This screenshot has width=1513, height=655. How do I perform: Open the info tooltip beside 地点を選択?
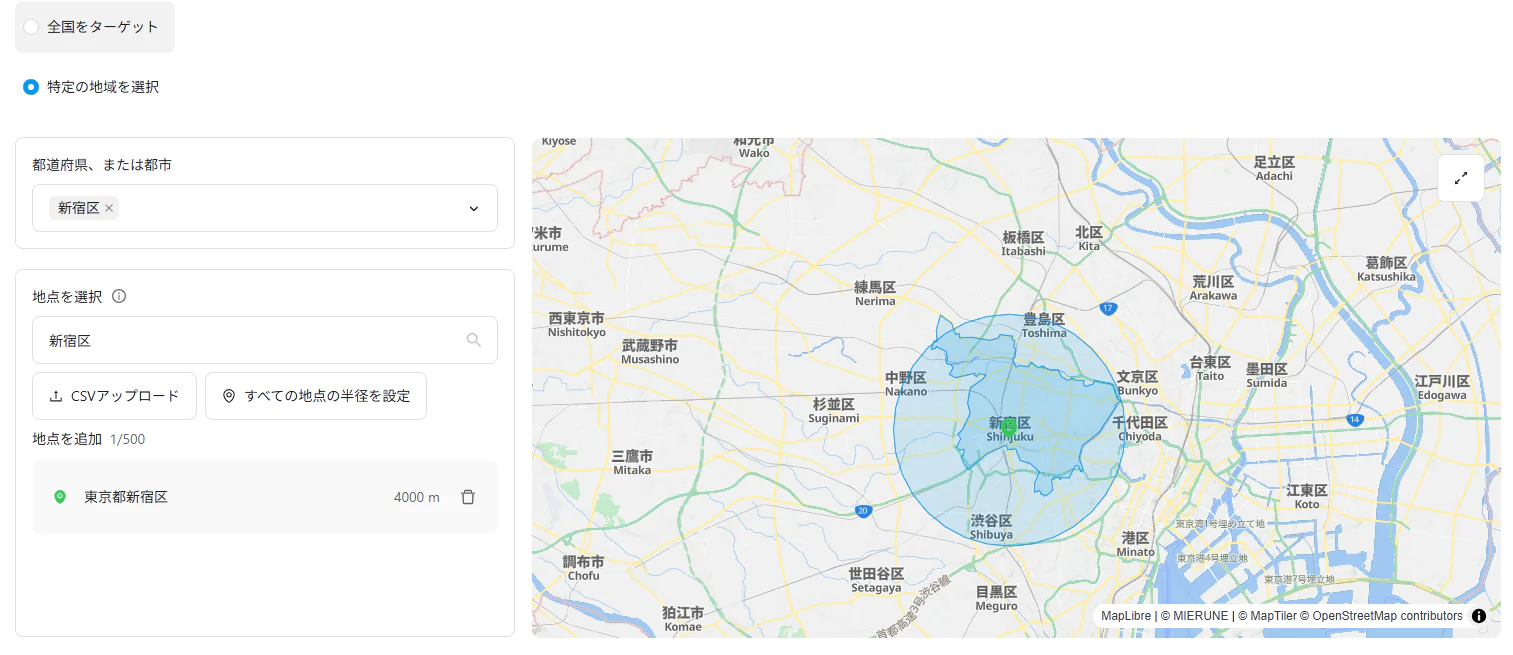pyautogui.click(x=119, y=296)
